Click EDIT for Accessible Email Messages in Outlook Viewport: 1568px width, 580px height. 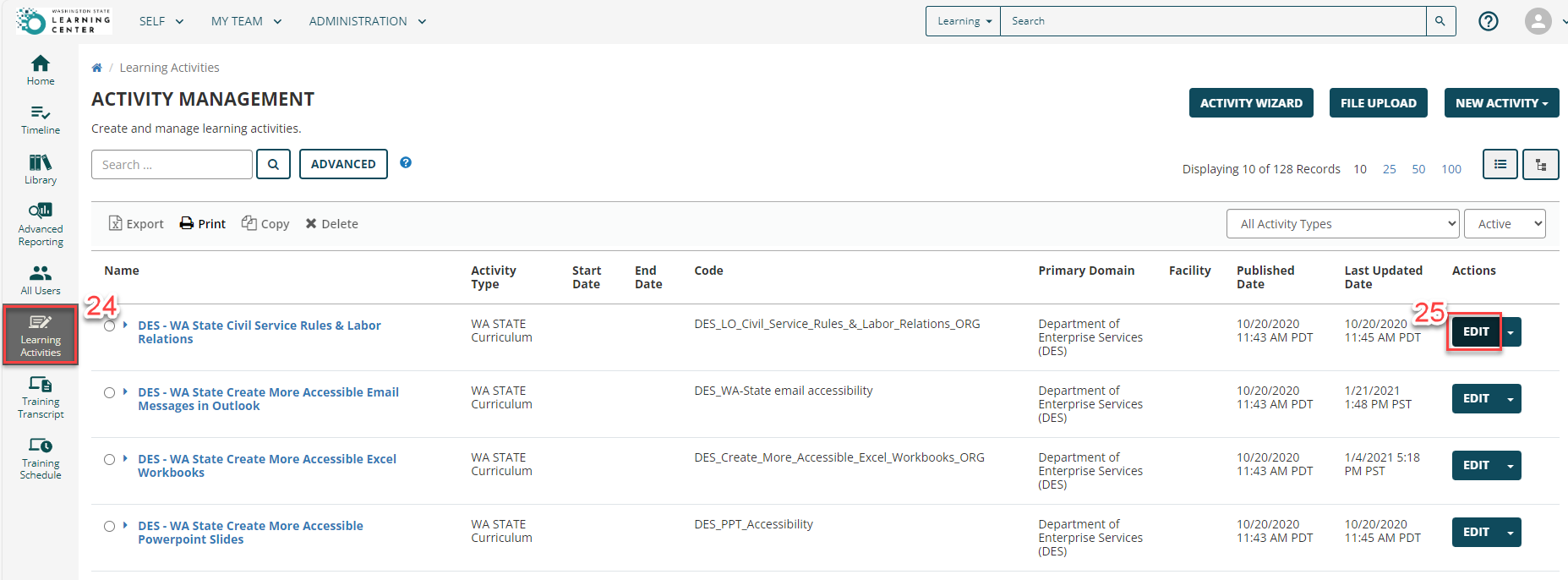(x=1476, y=398)
